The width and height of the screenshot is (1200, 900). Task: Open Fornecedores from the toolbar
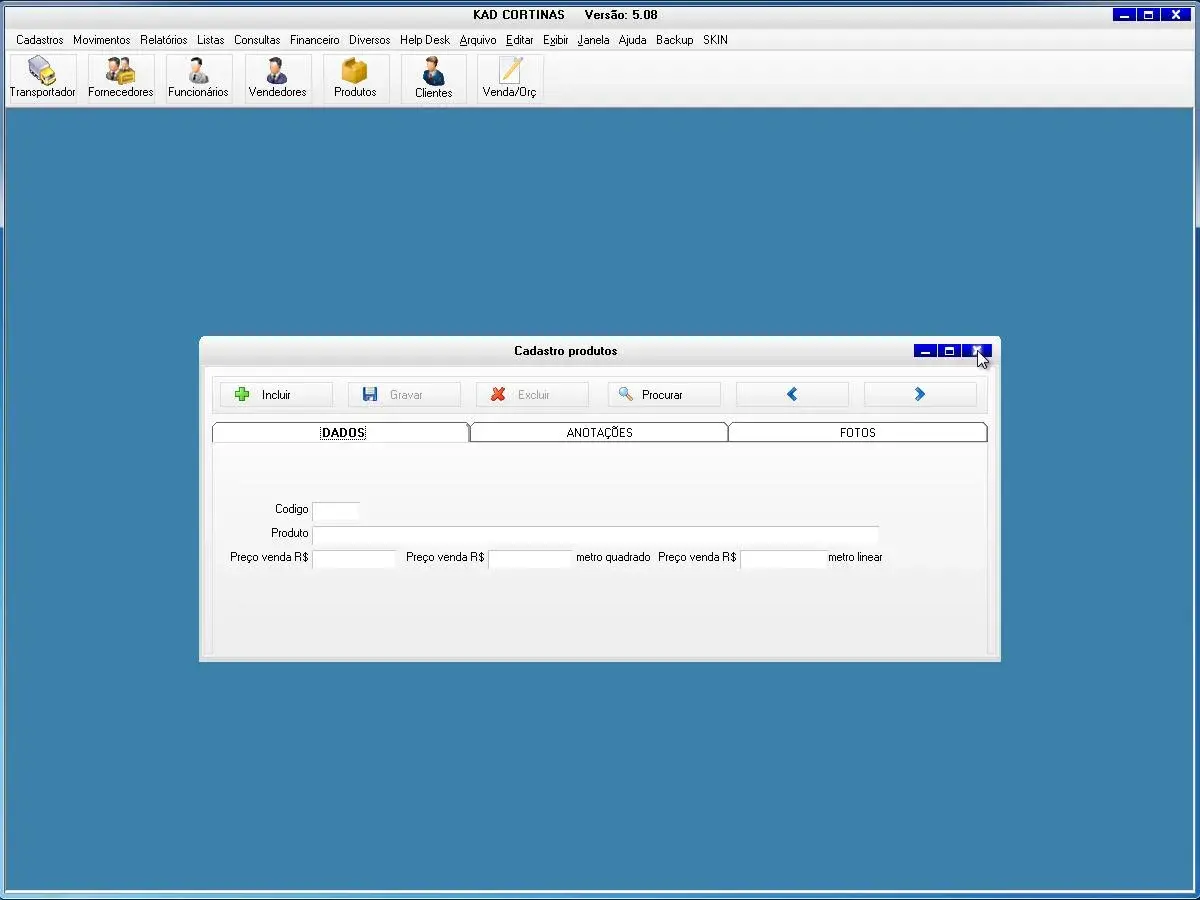click(x=121, y=78)
